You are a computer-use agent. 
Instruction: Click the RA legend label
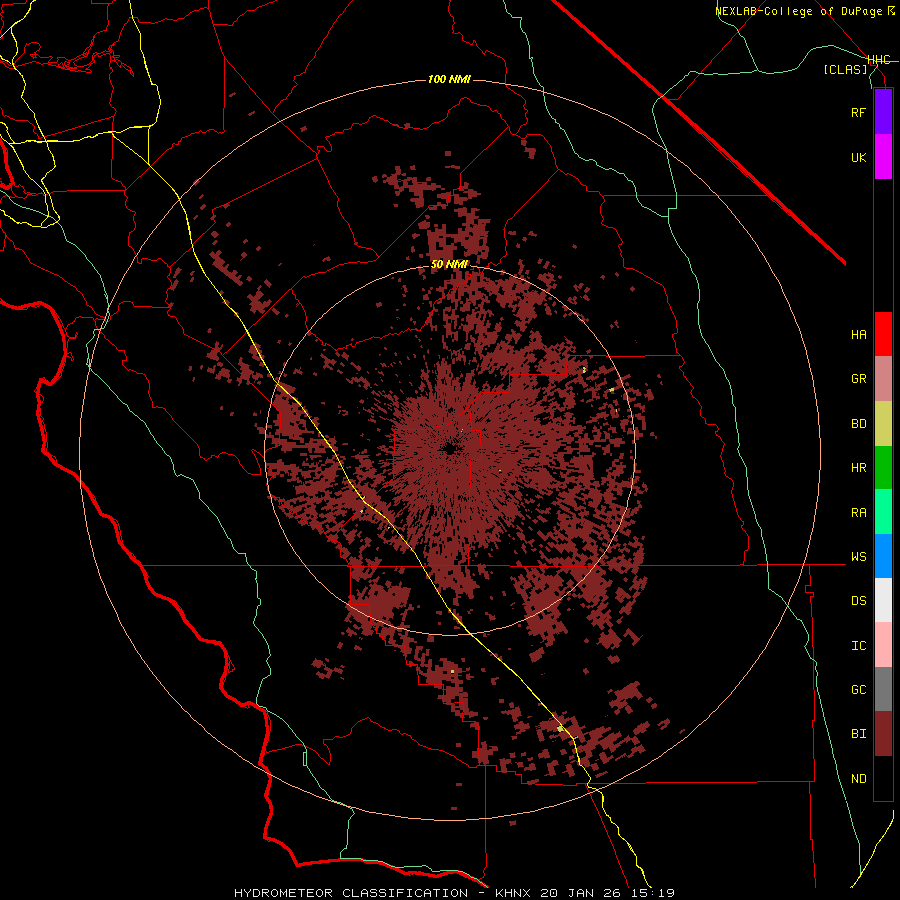pos(858,513)
